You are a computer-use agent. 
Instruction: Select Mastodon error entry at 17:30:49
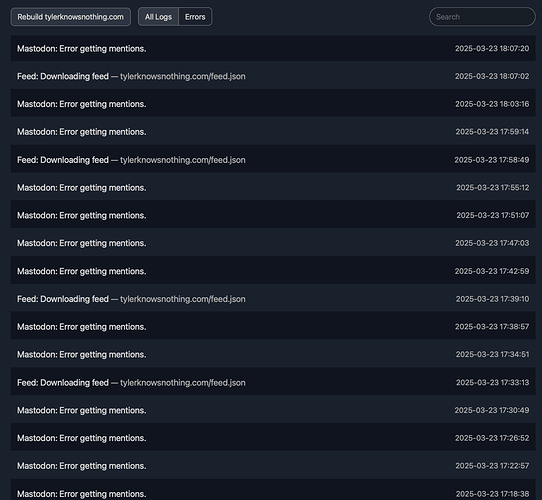[x=273, y=410]
